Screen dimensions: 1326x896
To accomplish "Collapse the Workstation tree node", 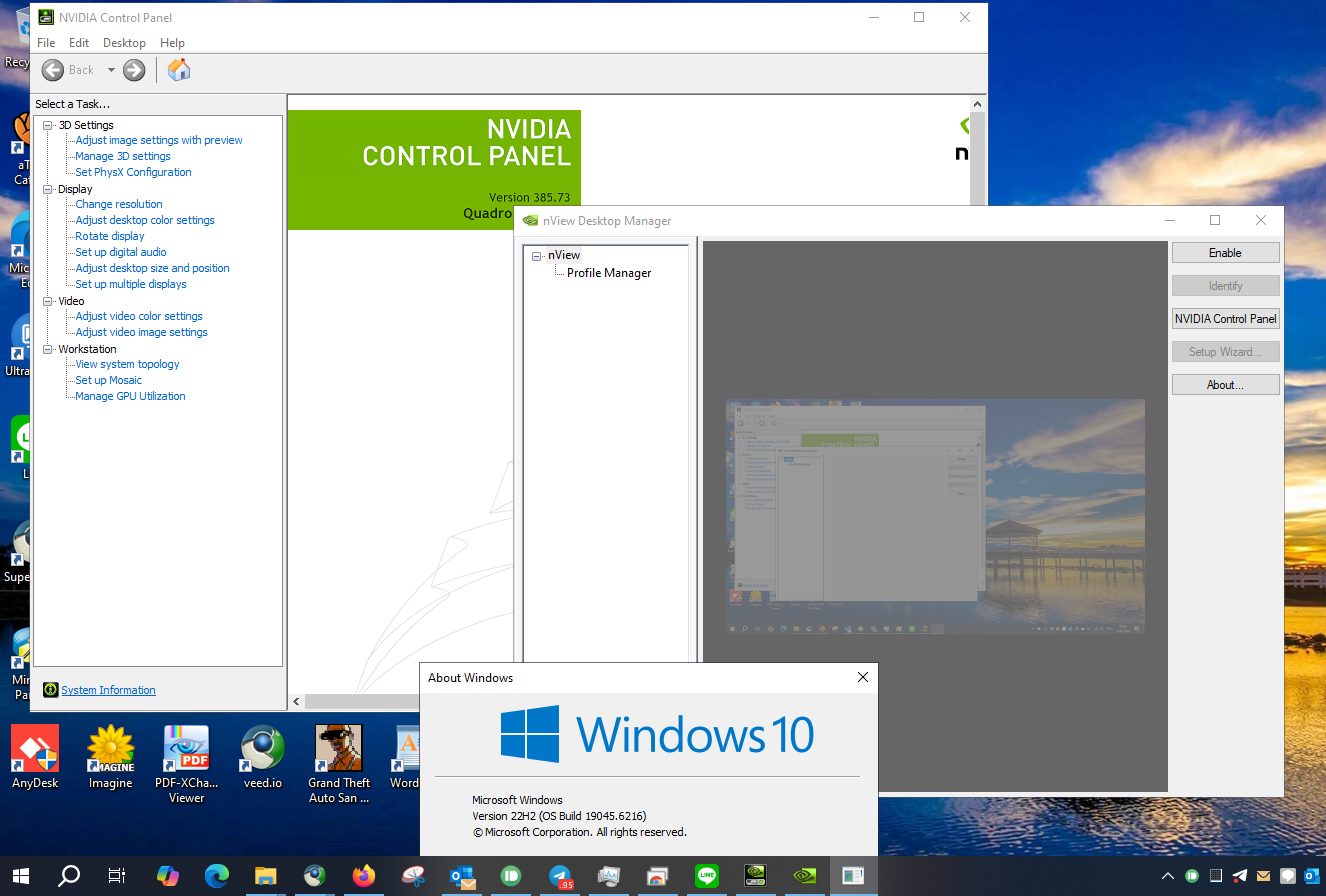I will (x=47, y=349).
